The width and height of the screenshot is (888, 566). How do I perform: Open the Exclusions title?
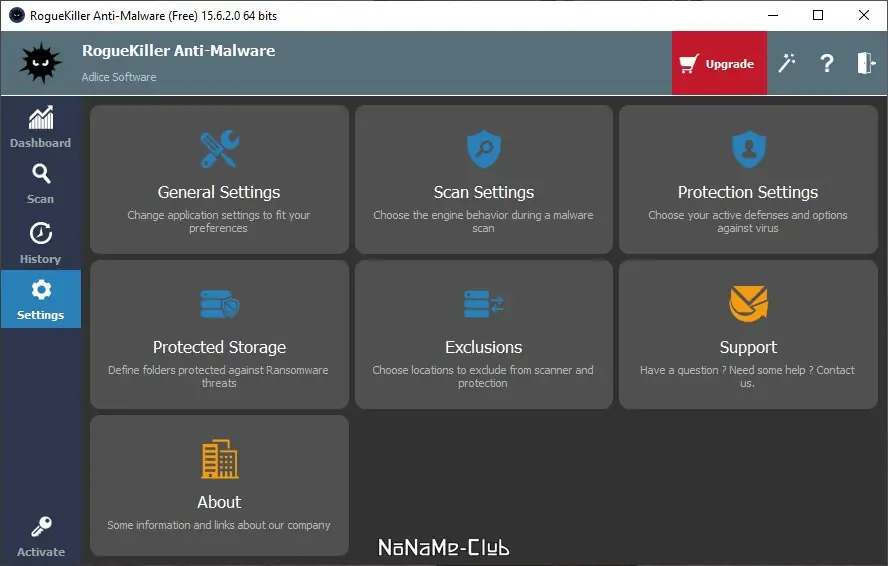tap(484, 347)
